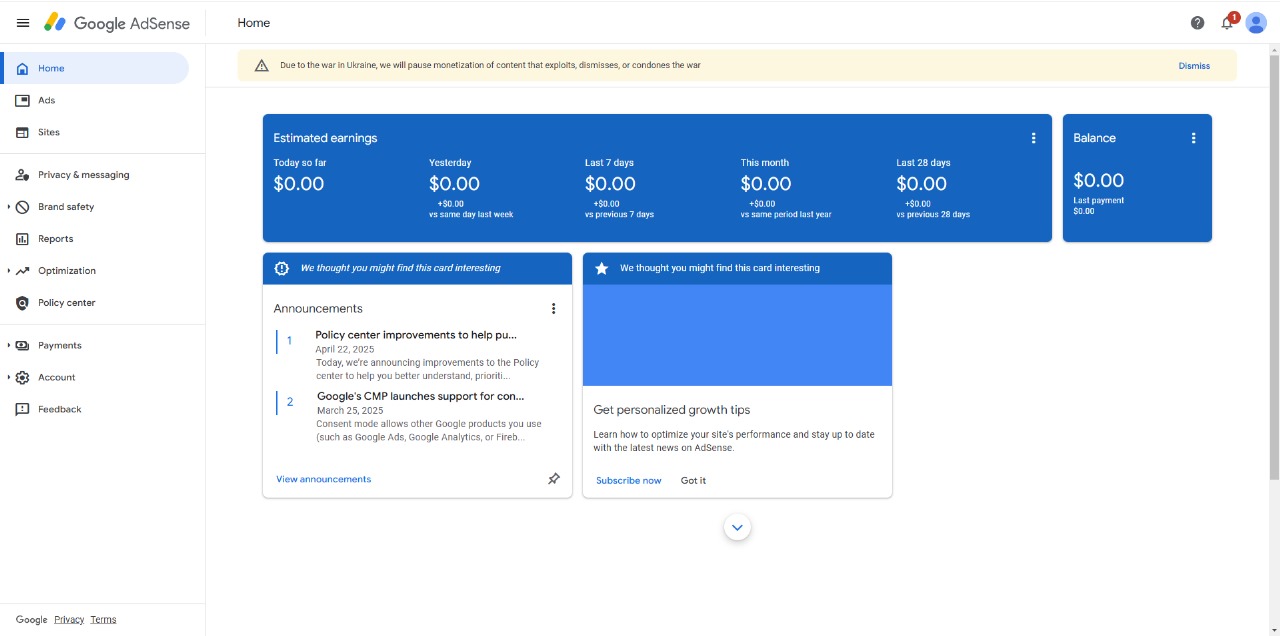Click the Google AdSense logo

117,23
